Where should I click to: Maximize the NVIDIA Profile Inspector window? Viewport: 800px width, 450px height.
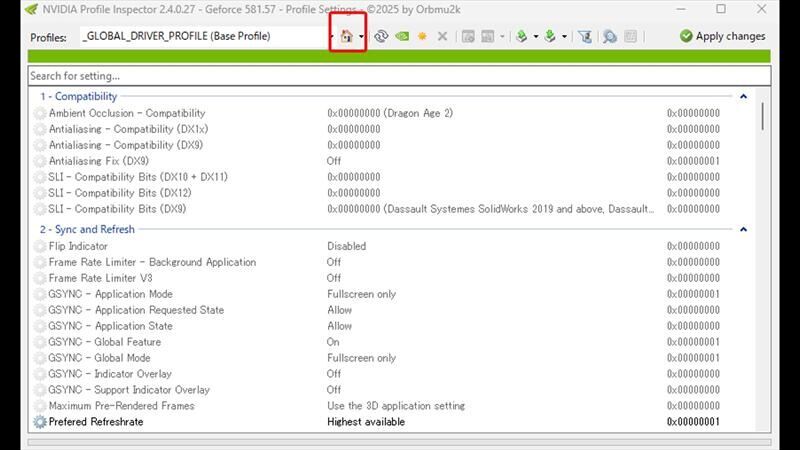coord(721,9)
